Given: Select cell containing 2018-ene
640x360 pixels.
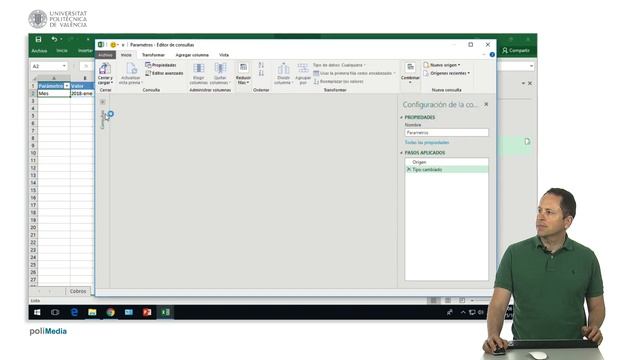Looking at the screenshot, I should click(82, 93).
